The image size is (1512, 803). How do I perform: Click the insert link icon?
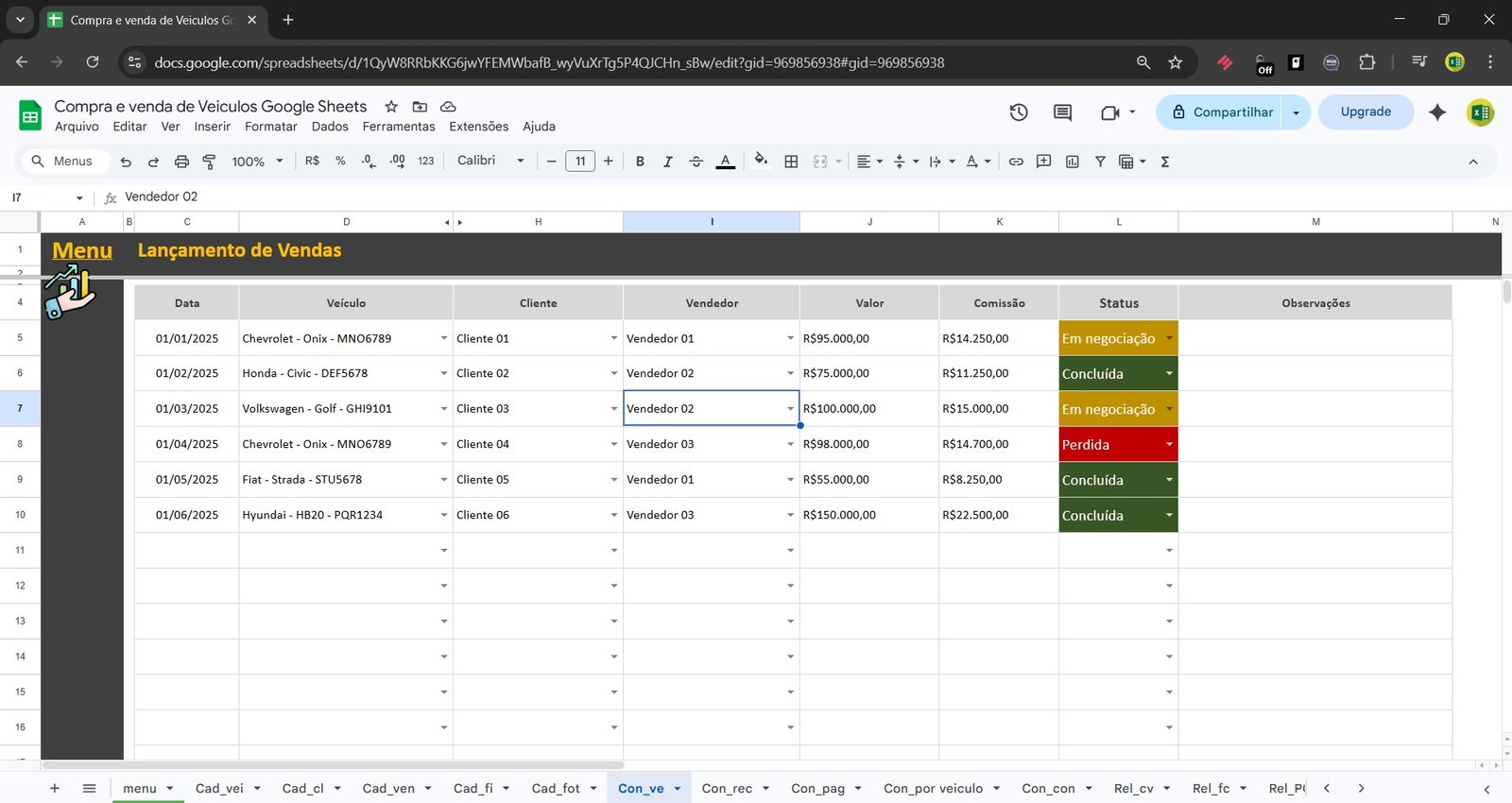pyautogui.click(x=1016, y=162)
